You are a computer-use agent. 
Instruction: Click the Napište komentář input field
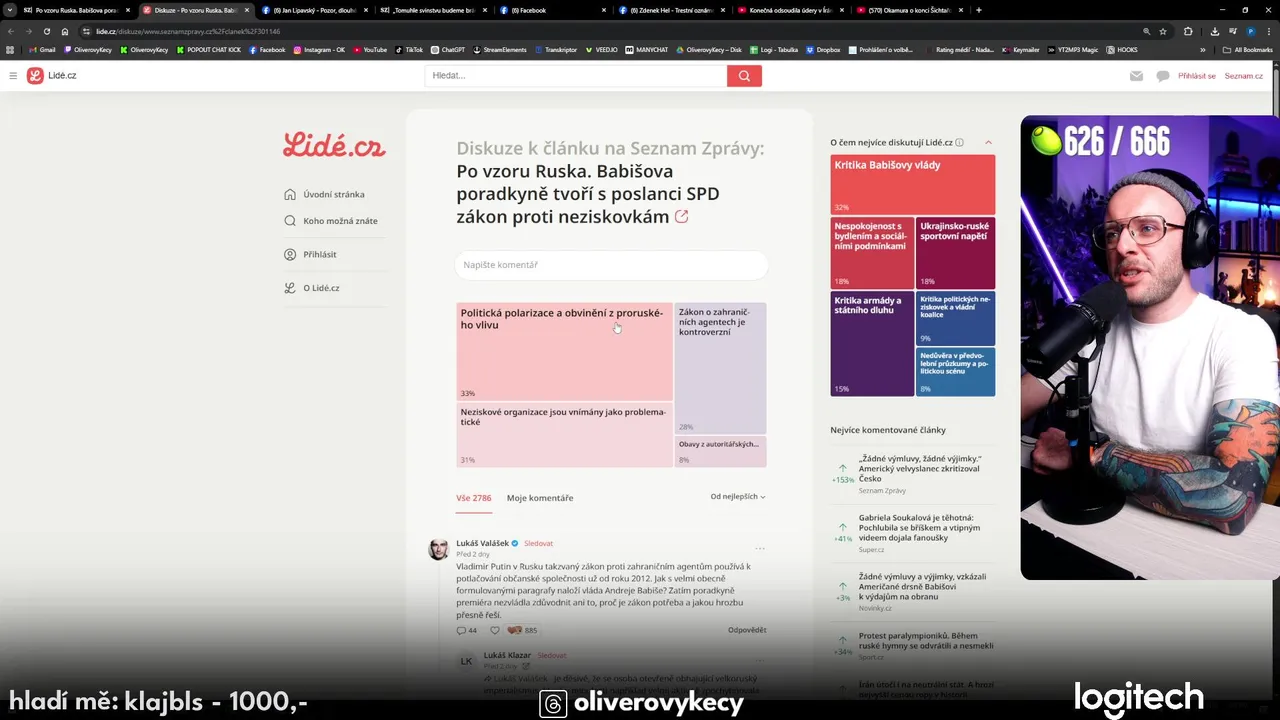click(611, 265)
